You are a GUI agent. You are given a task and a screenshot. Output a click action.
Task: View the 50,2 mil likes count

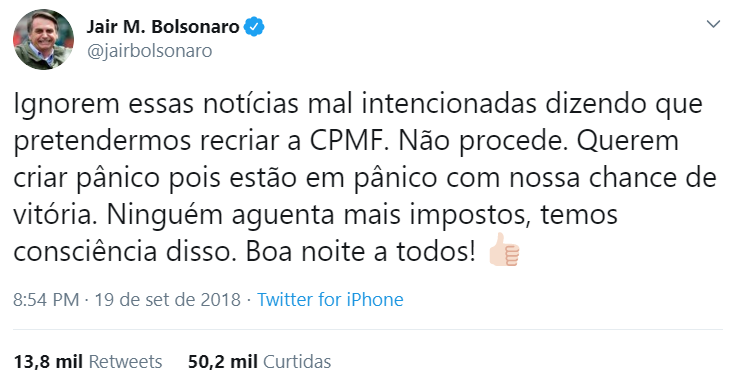pos(223,362)
